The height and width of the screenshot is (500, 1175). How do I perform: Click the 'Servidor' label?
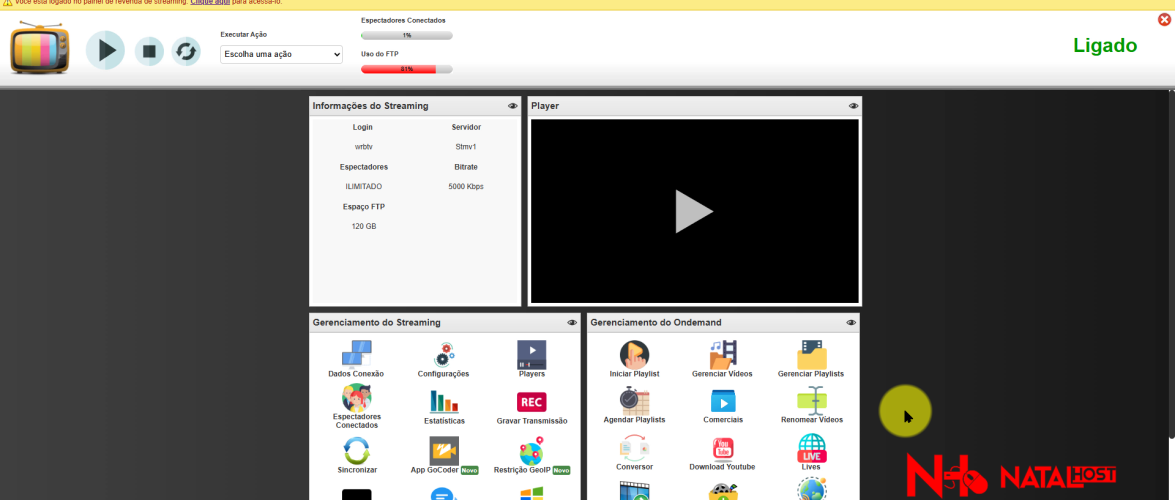pyautogui.click(x=466, y=127)
